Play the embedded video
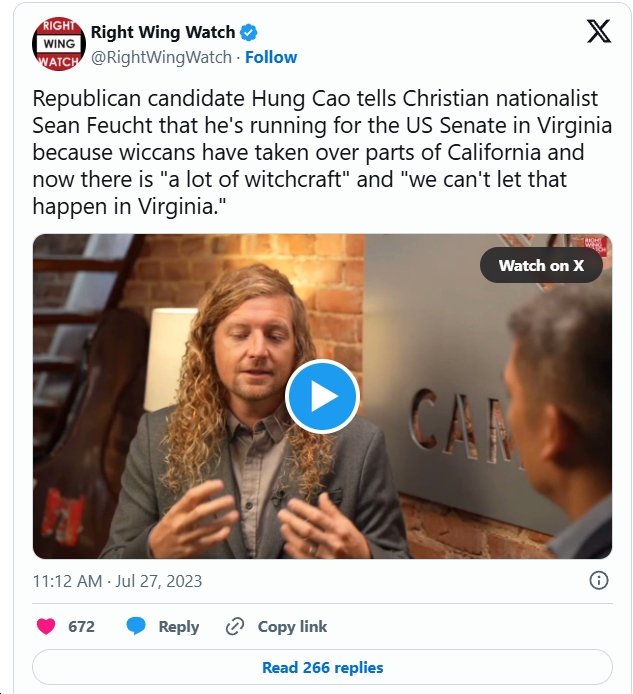This screenshot has height=694, width=633. 321,396
